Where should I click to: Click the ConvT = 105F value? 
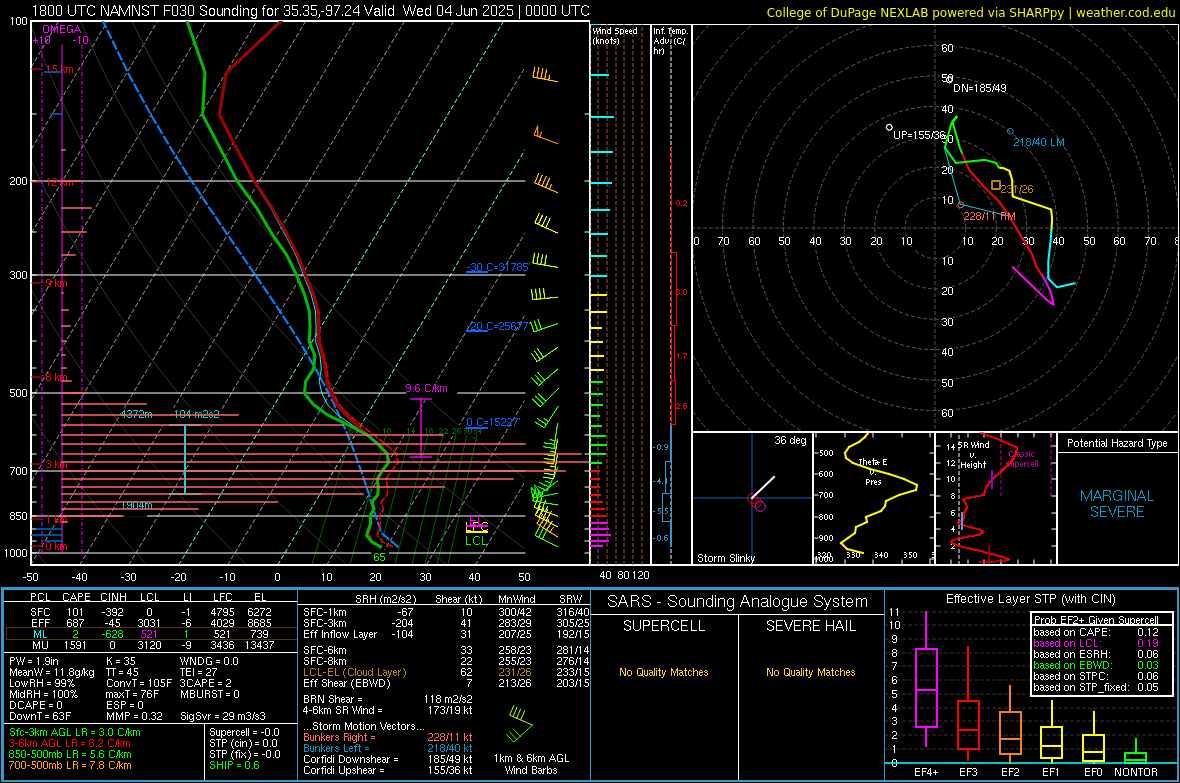pos(138,683)
